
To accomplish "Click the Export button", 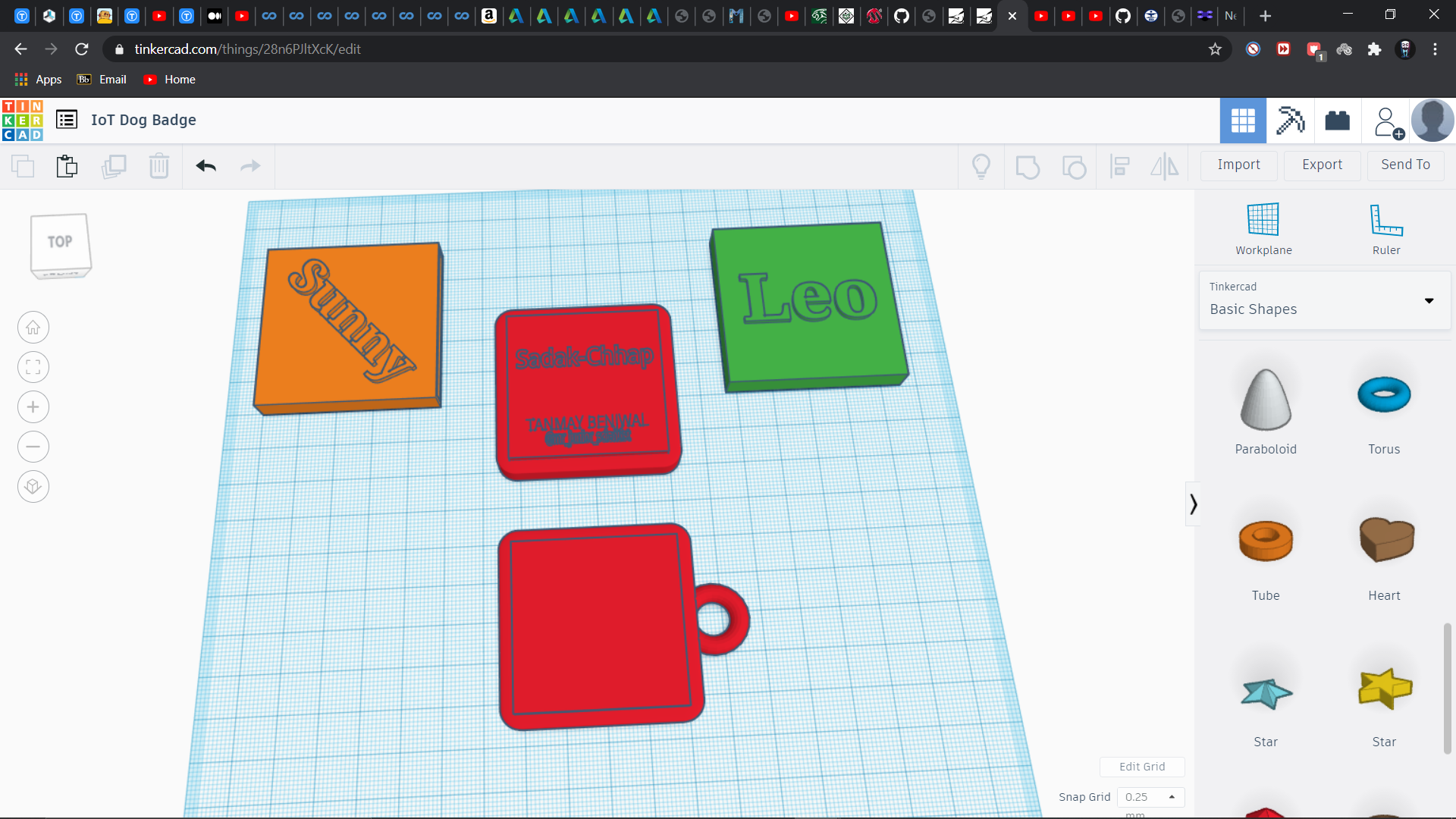I will coord(1322,165).
